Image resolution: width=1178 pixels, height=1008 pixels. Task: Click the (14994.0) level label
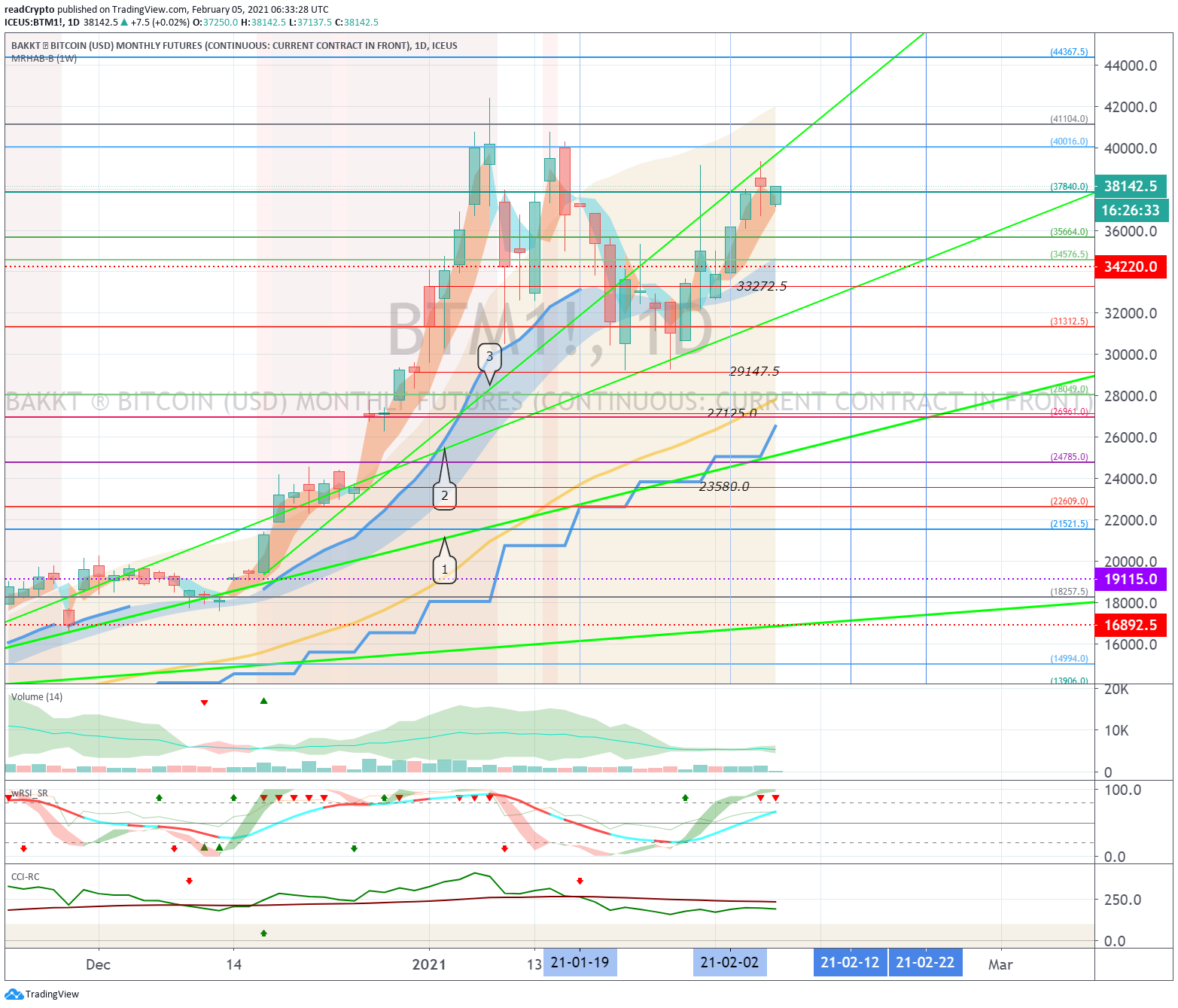[x=1069, y=659]
